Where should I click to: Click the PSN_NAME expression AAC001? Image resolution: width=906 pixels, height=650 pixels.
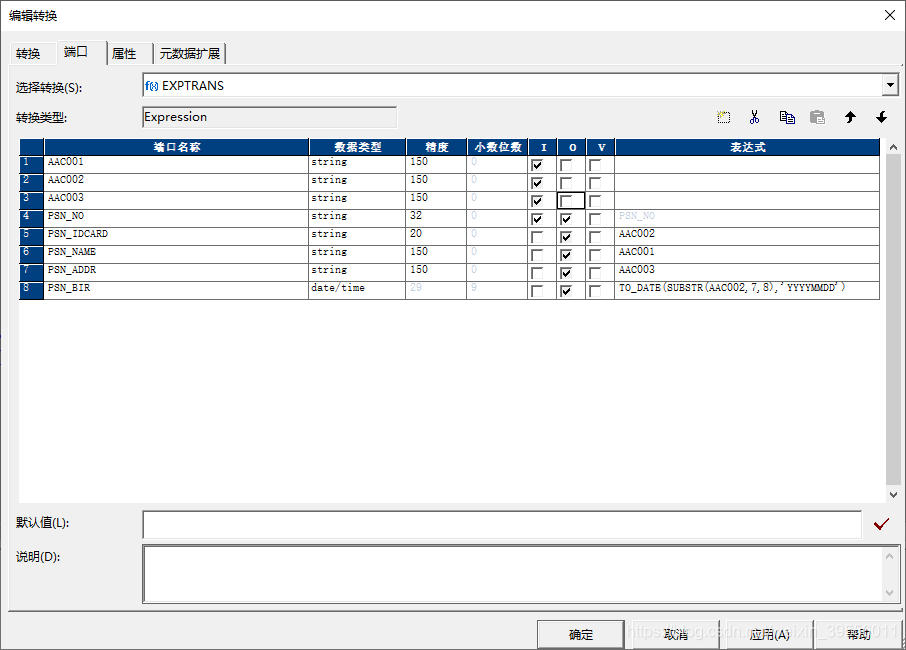coord(747,254)
